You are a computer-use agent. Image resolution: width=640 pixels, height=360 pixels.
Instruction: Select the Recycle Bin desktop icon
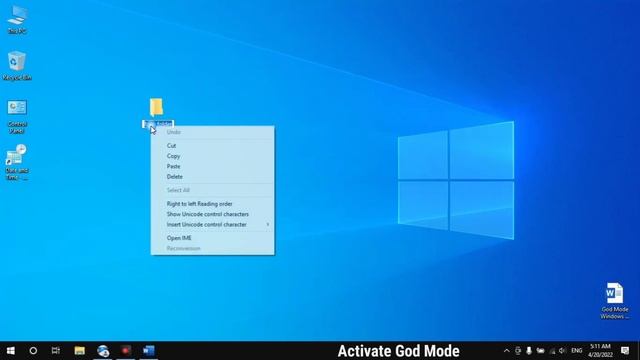17,65
